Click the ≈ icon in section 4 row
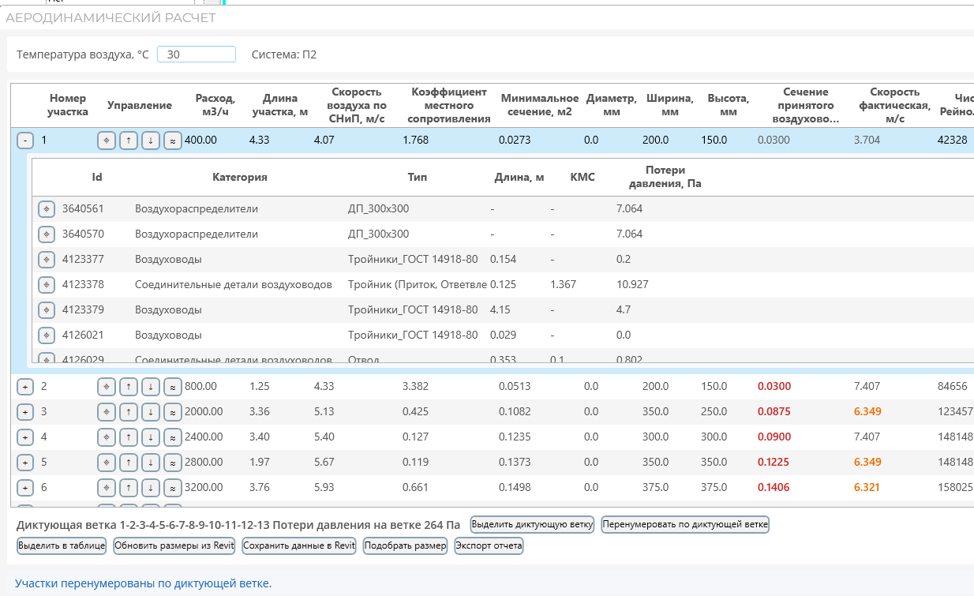Screen dimensions: 974x596 172,438
